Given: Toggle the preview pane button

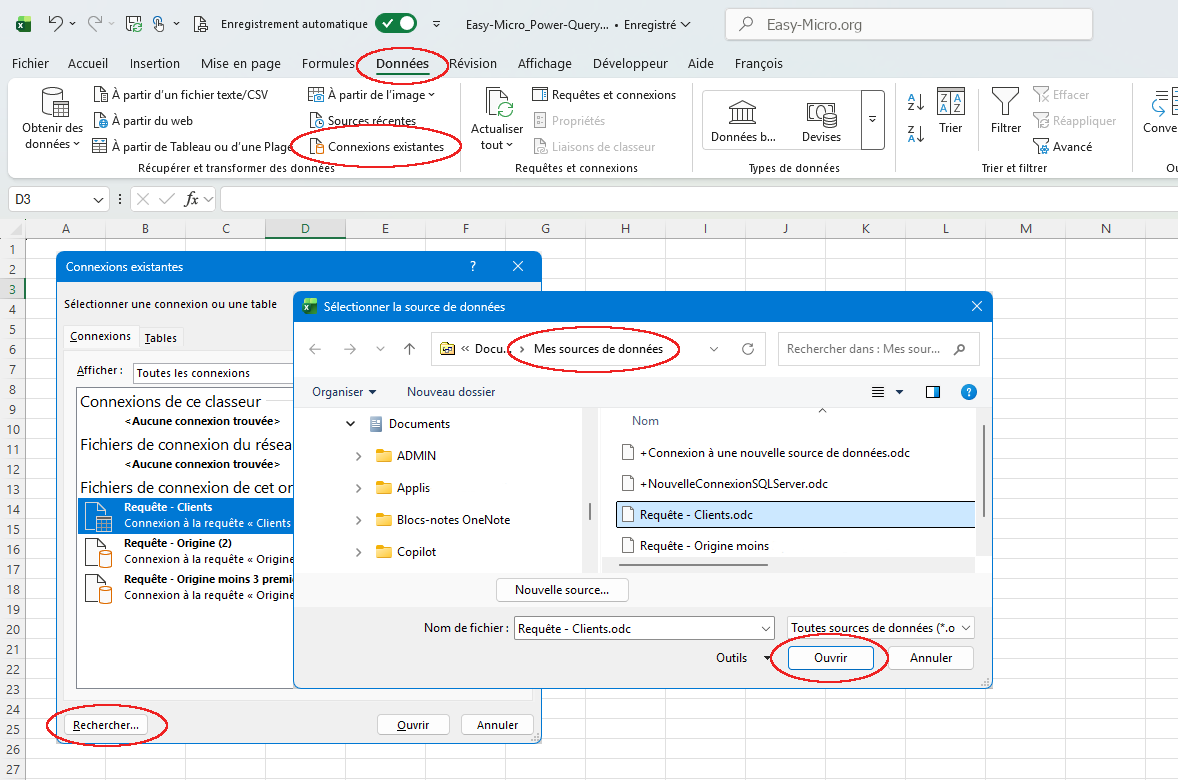Looking at the screenshot, I should [933, 392].
